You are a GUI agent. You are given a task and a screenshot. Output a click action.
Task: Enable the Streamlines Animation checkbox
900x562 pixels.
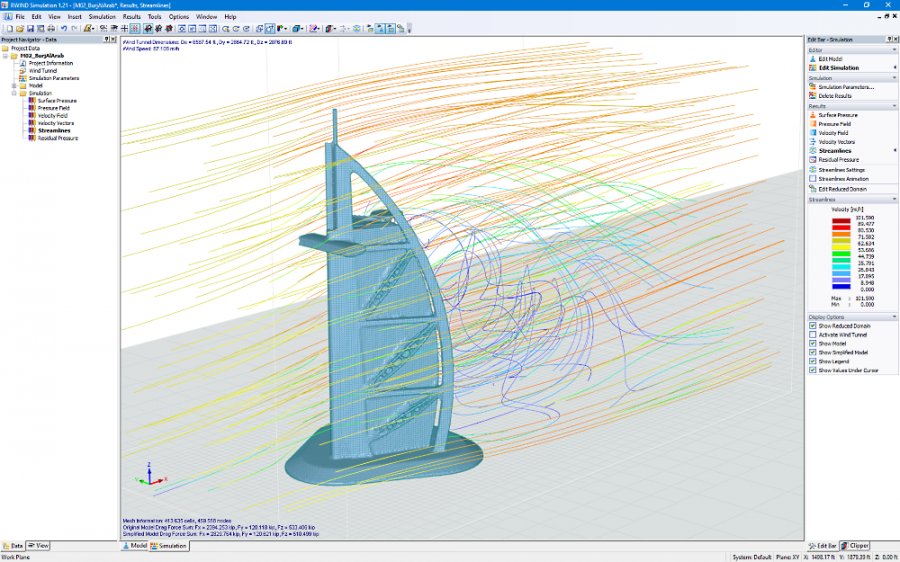tap(813, 179)
